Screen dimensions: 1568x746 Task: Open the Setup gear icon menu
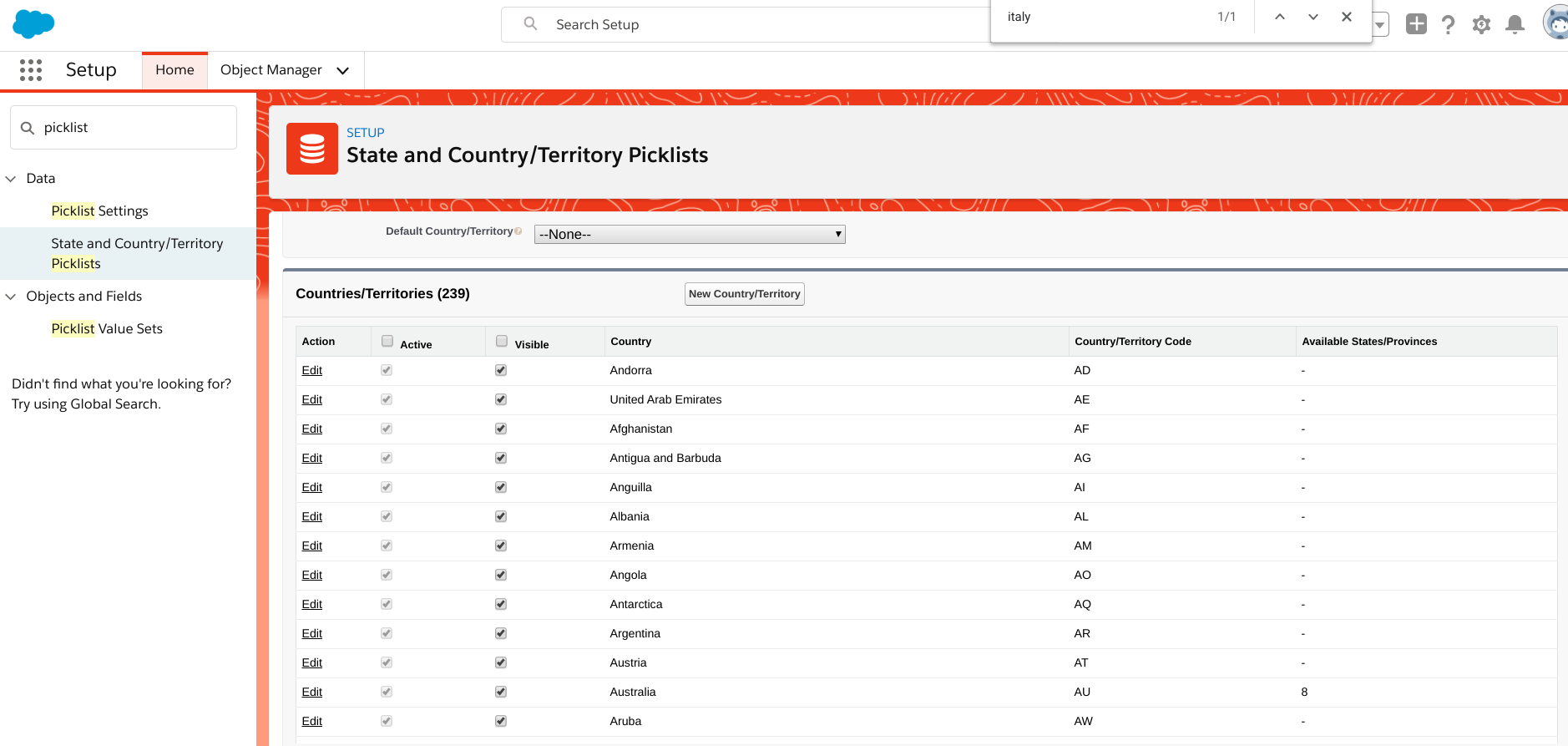(x=1481, y=24)
